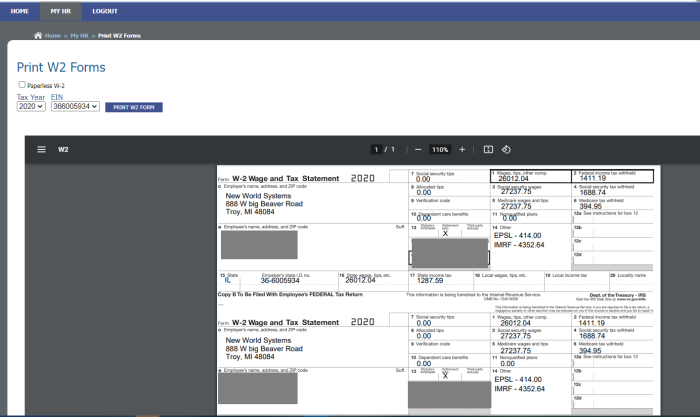The image size is (700, 417).
Task: Click the PRINT W2 FORM button
Action: (x=133, y=107)
